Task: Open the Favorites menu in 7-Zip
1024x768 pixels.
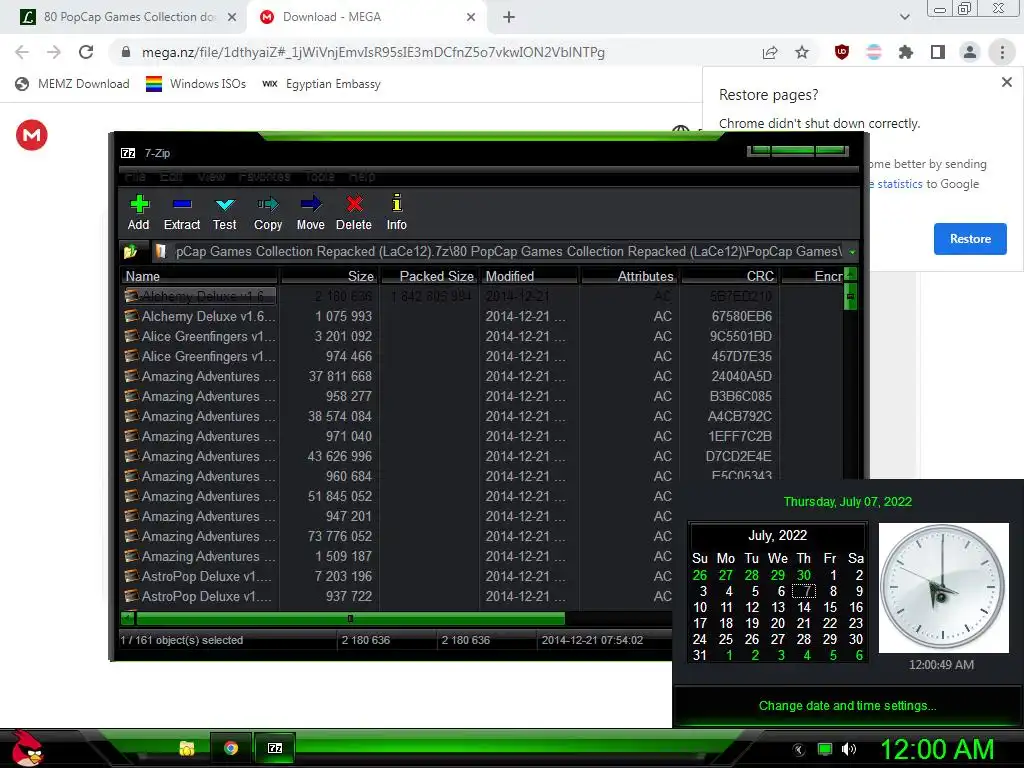Action: (264, 176)
